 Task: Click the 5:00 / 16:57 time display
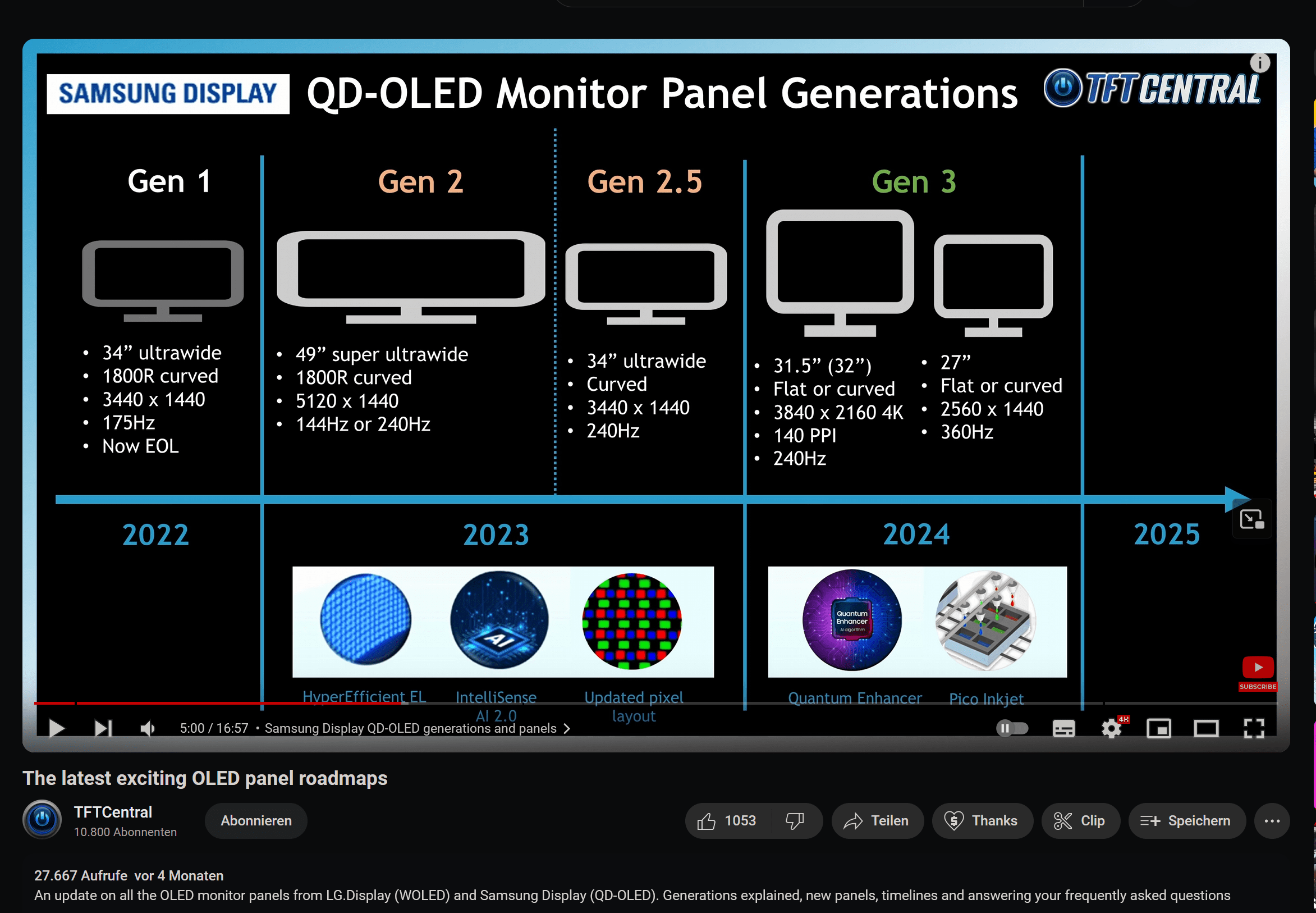214,728
